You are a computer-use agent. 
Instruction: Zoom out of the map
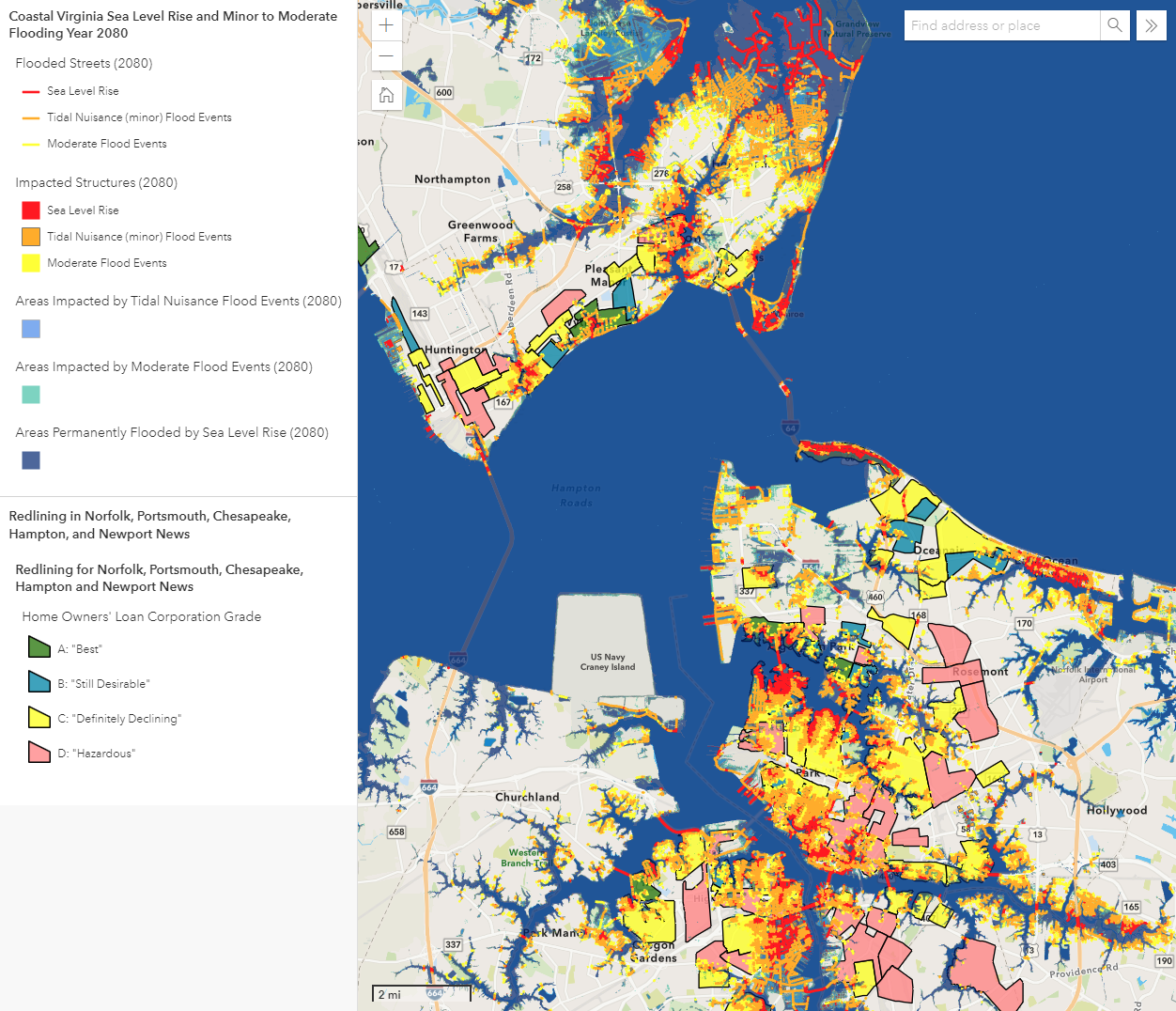pos(386,56)
